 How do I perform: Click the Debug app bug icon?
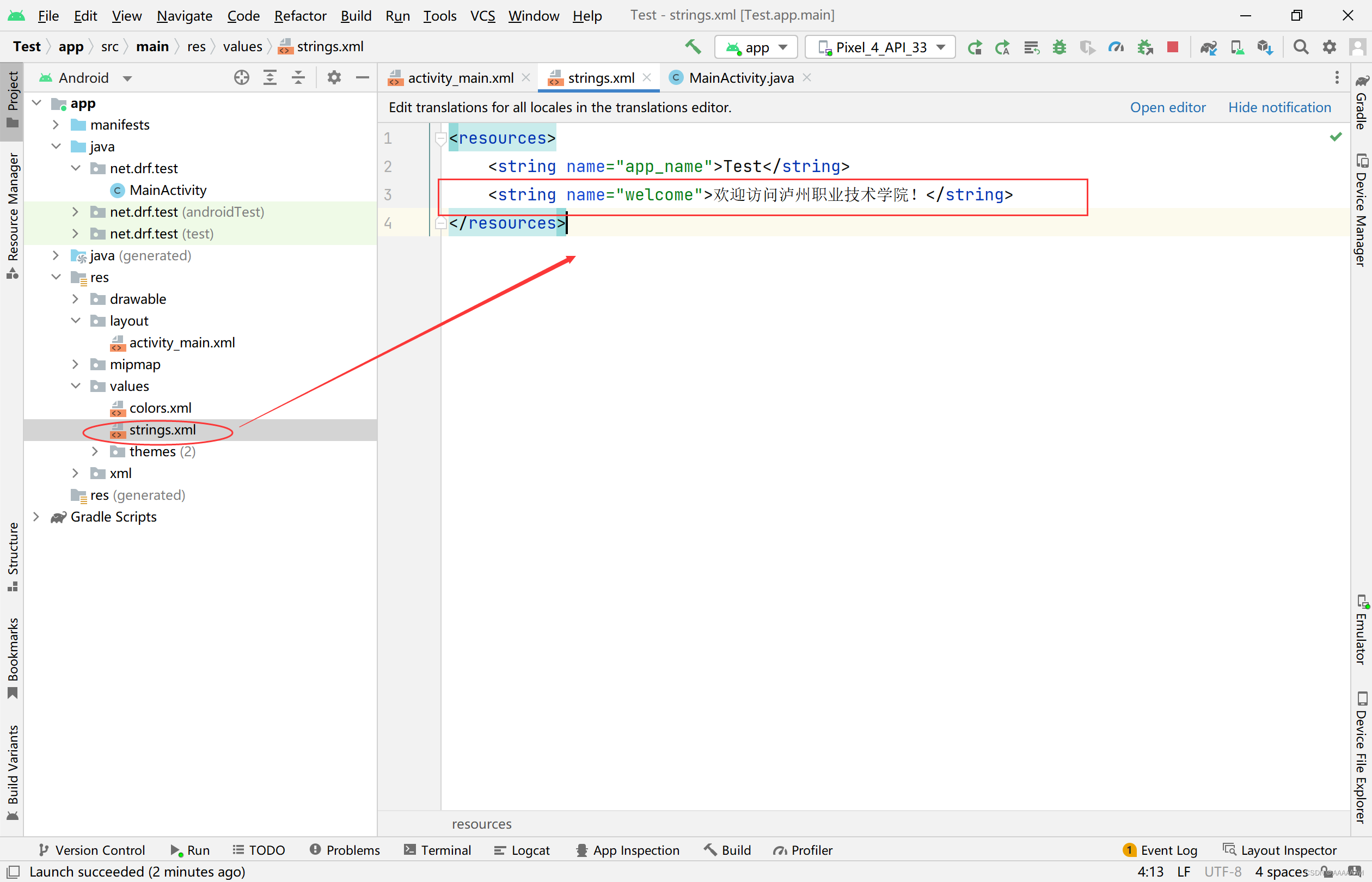tap(1059, 47)
